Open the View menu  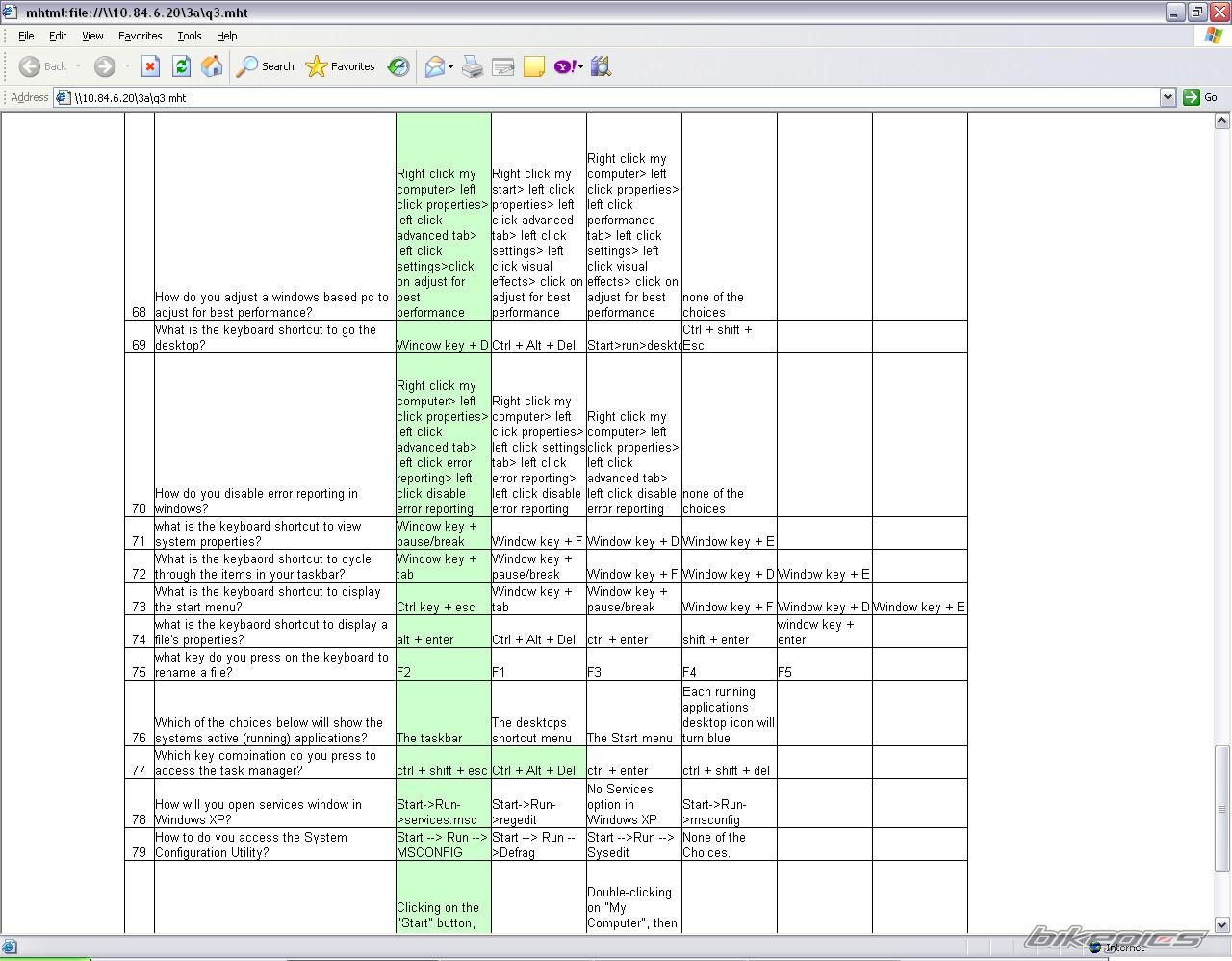[92, 36]
